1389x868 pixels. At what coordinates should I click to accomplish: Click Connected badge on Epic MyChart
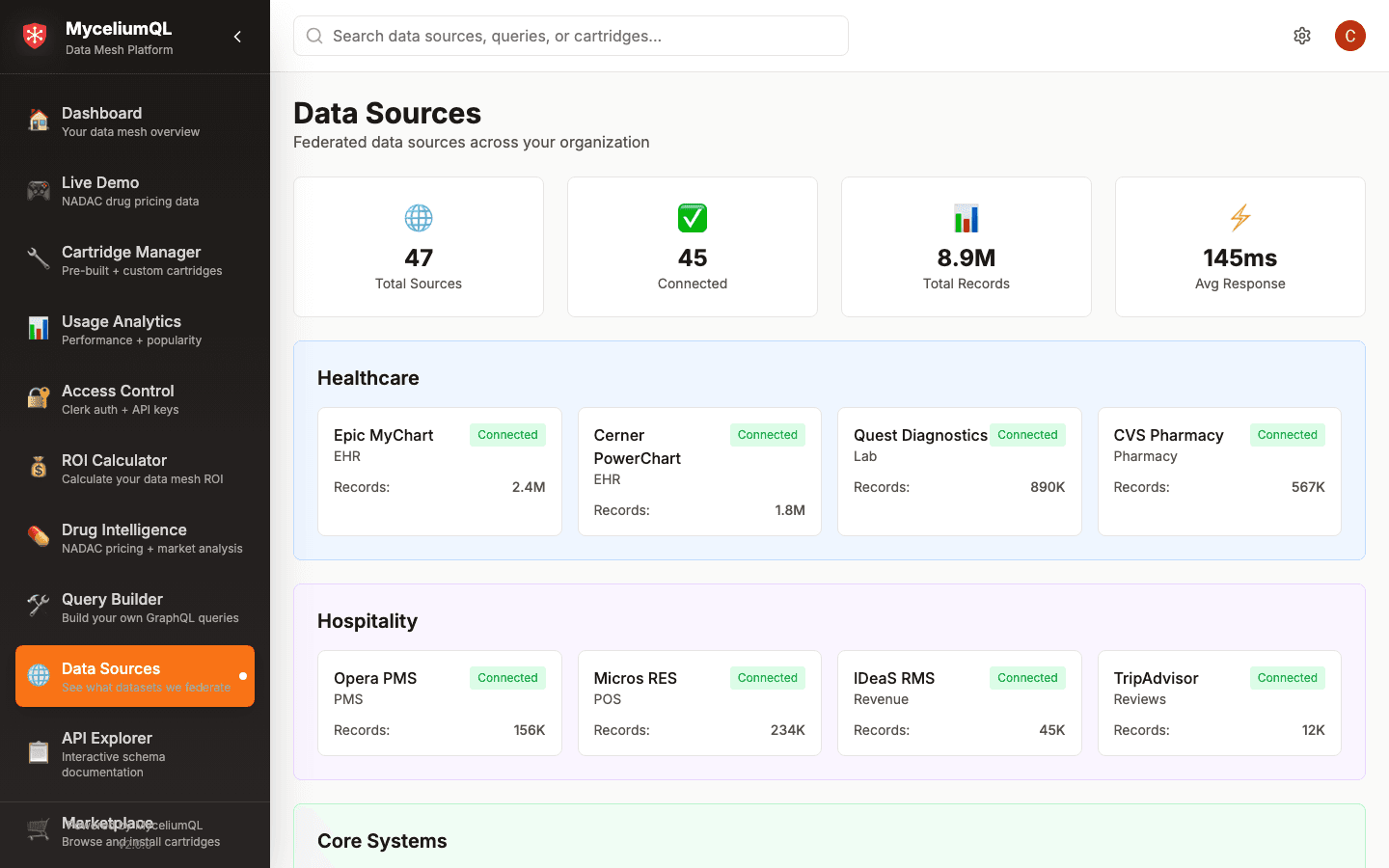(x=507, y=435)
